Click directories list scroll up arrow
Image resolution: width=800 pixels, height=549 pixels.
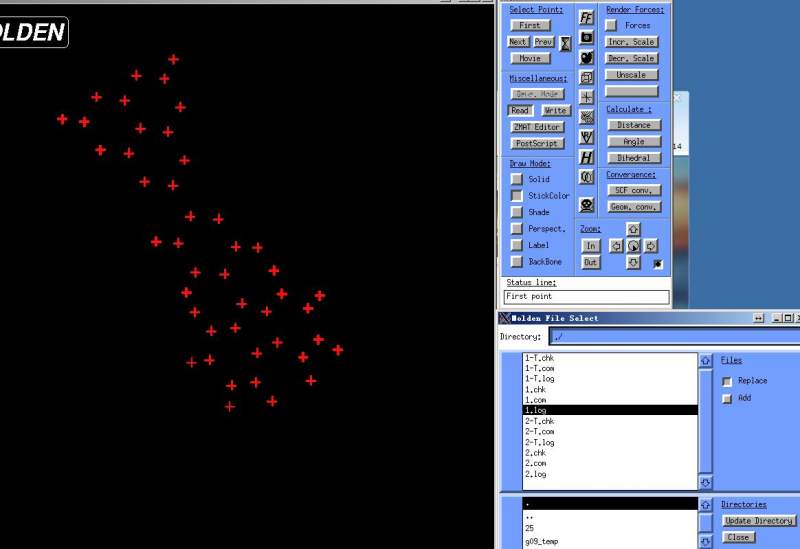pos(706,505)
